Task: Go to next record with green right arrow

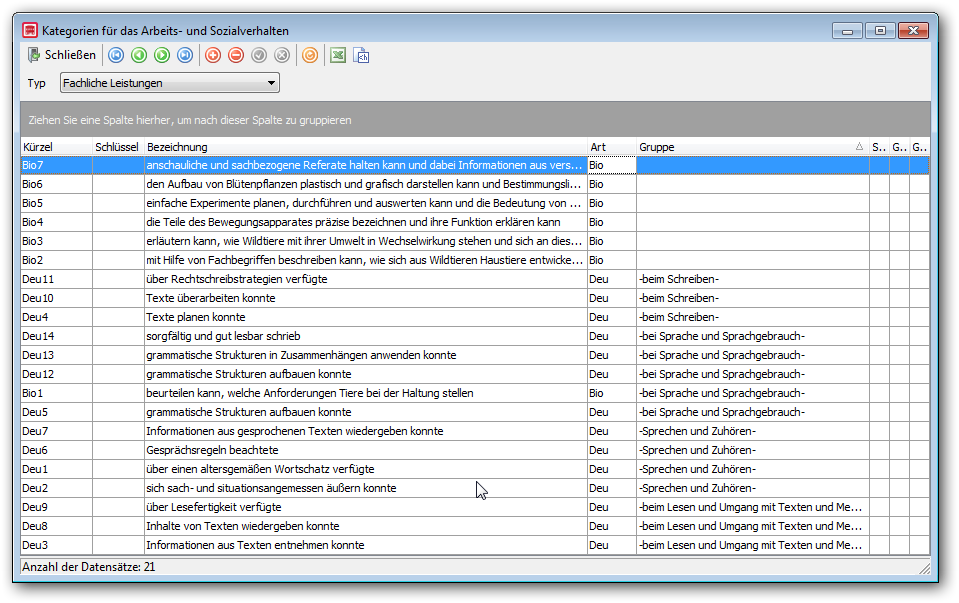Action: click(162, 56)
